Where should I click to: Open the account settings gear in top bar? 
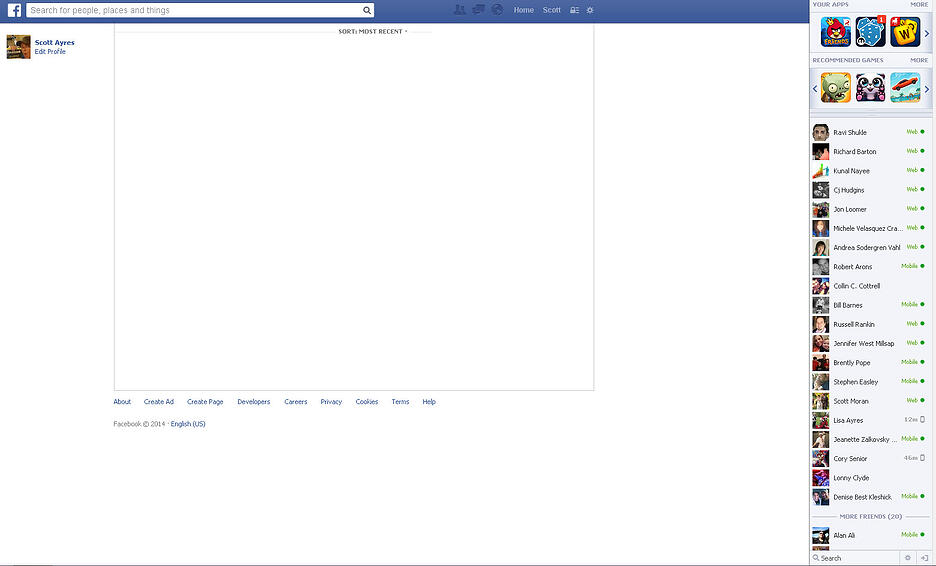(x=590, y=10)
